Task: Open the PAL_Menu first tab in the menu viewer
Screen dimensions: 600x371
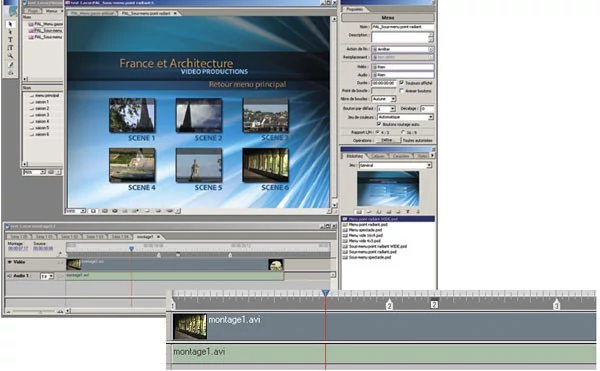Action: point(92,13)
